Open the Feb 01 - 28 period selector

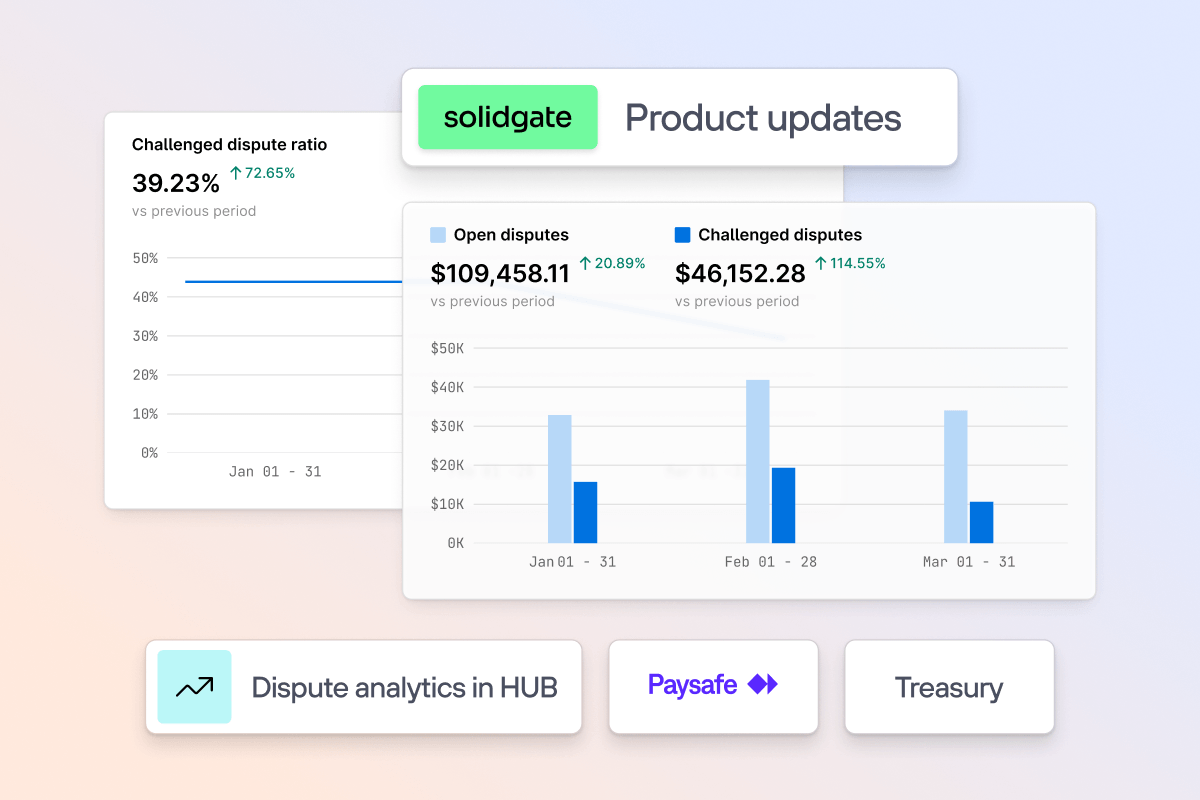771,562
